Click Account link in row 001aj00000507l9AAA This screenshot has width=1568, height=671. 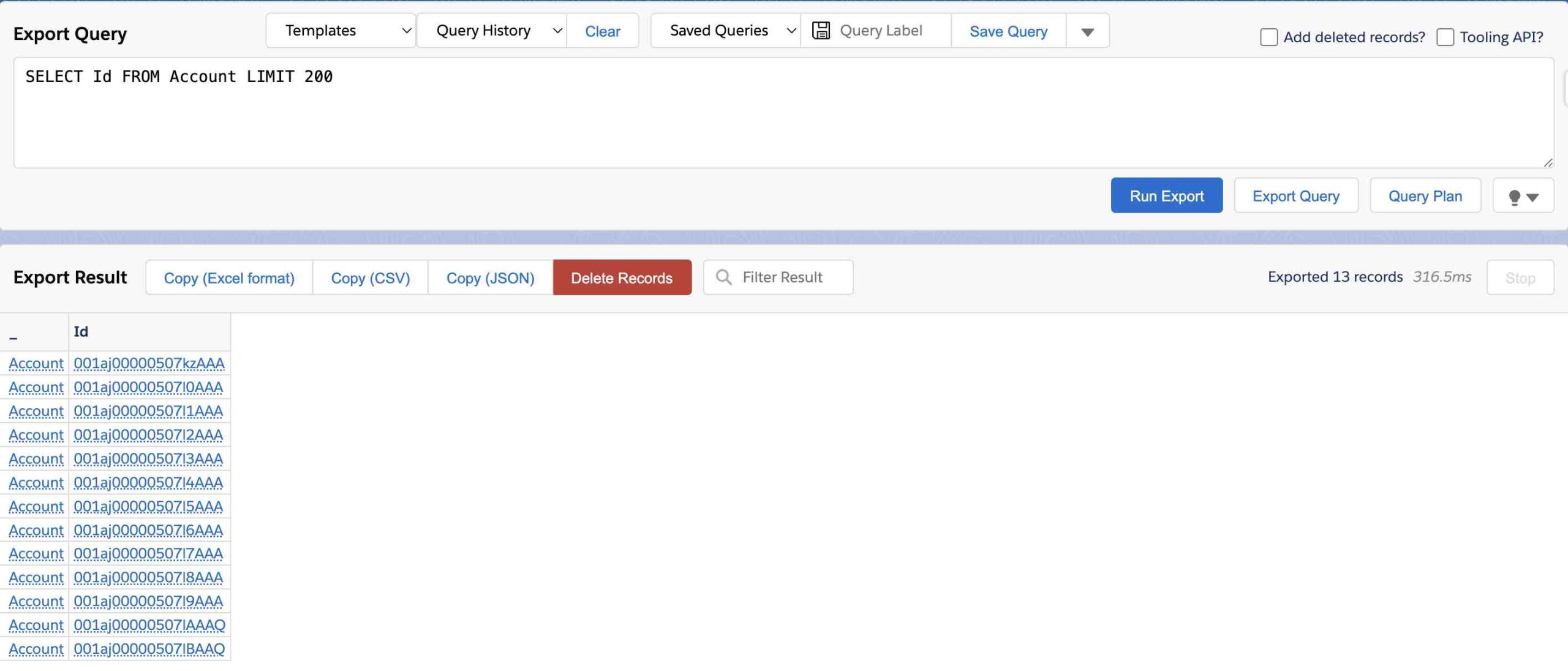pos(36,602)
